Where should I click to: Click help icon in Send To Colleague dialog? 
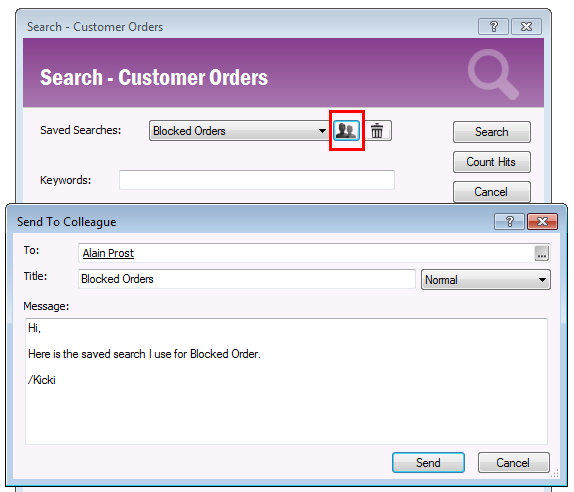509,222
